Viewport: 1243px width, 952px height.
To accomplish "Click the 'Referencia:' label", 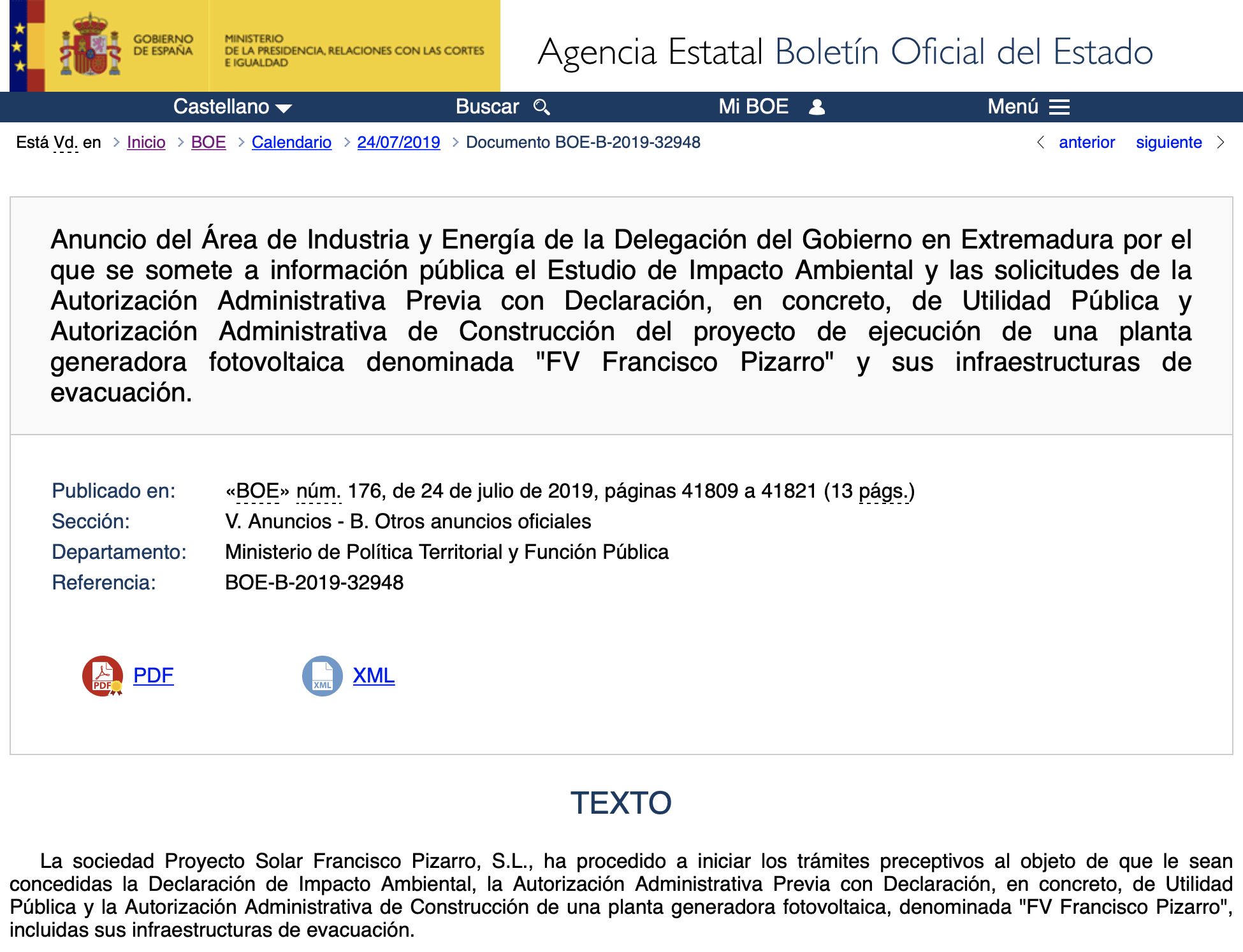I will (x=104, y=582).
